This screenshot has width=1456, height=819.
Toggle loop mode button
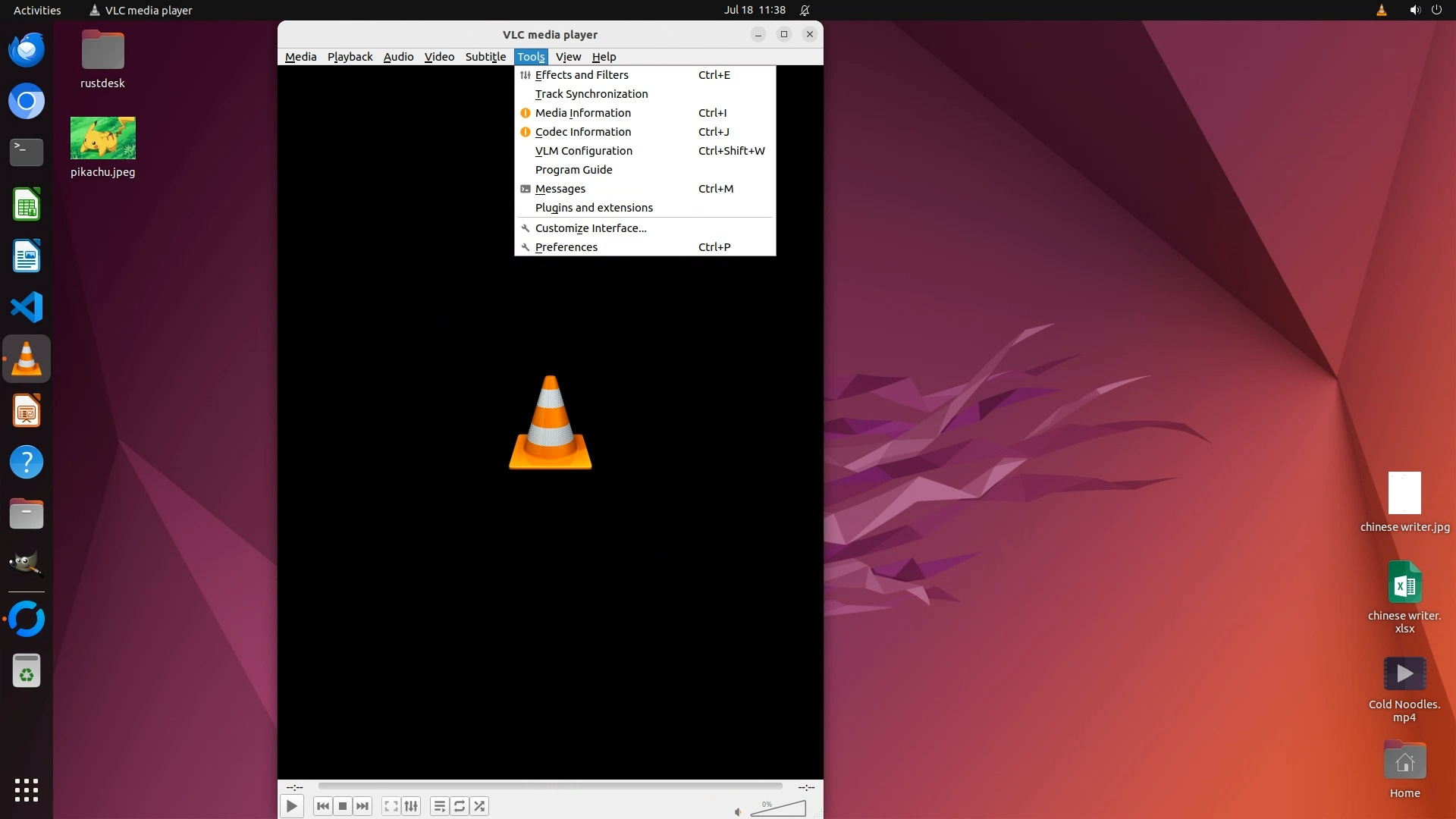(460, 806)
